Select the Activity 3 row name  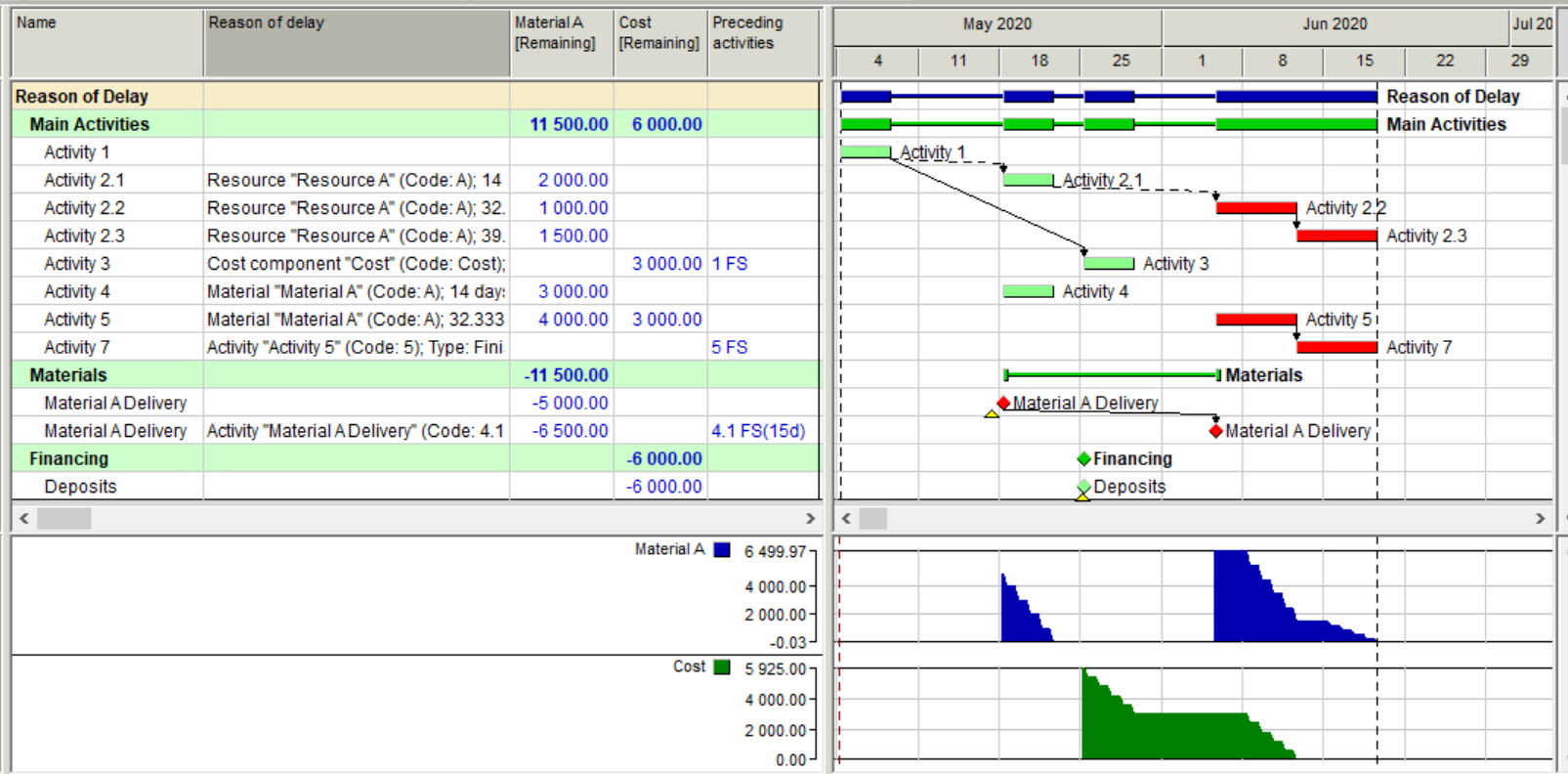[x=77, y=264]
